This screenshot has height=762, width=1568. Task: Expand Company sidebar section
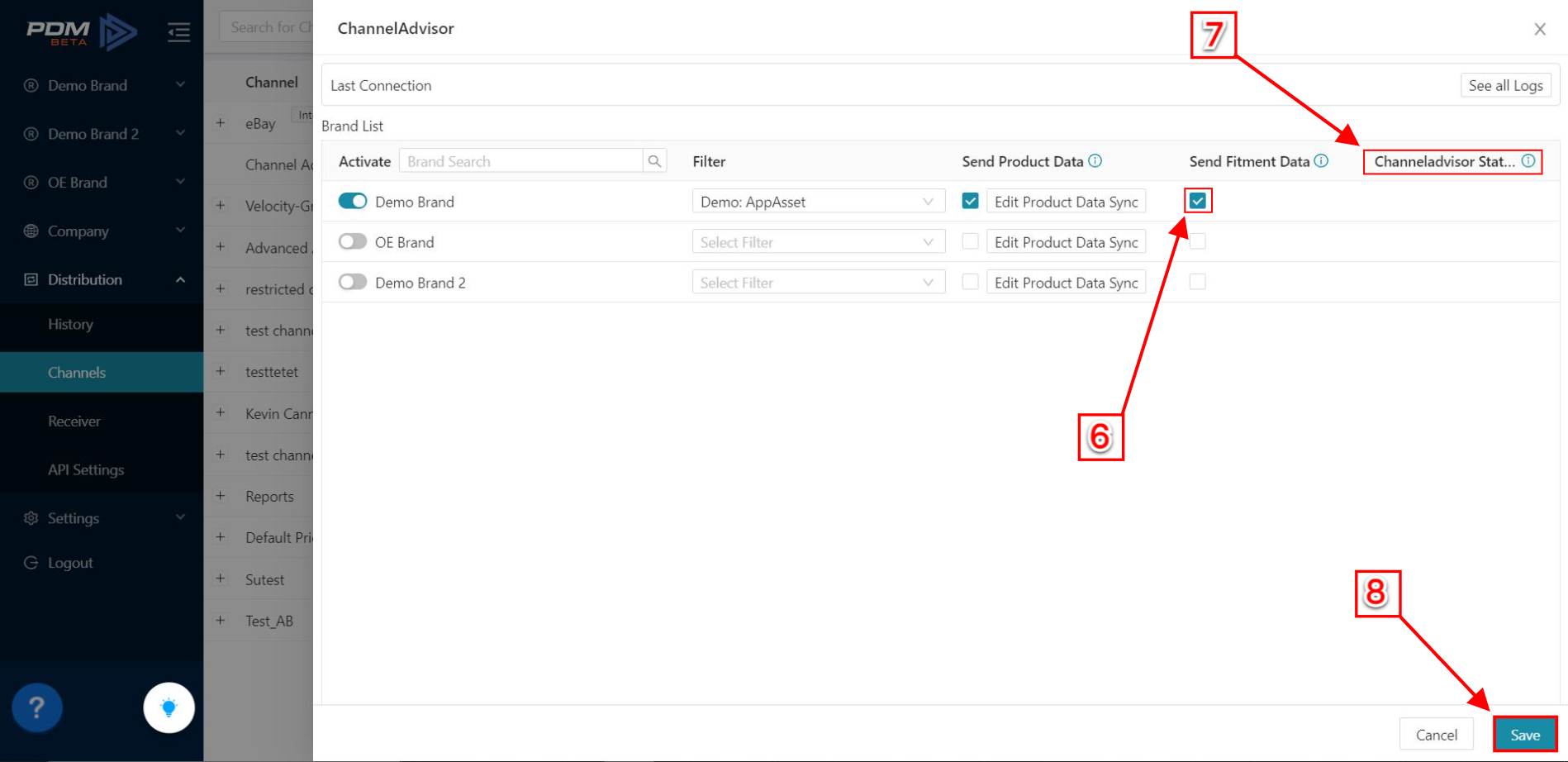click(x=102, y=231)
